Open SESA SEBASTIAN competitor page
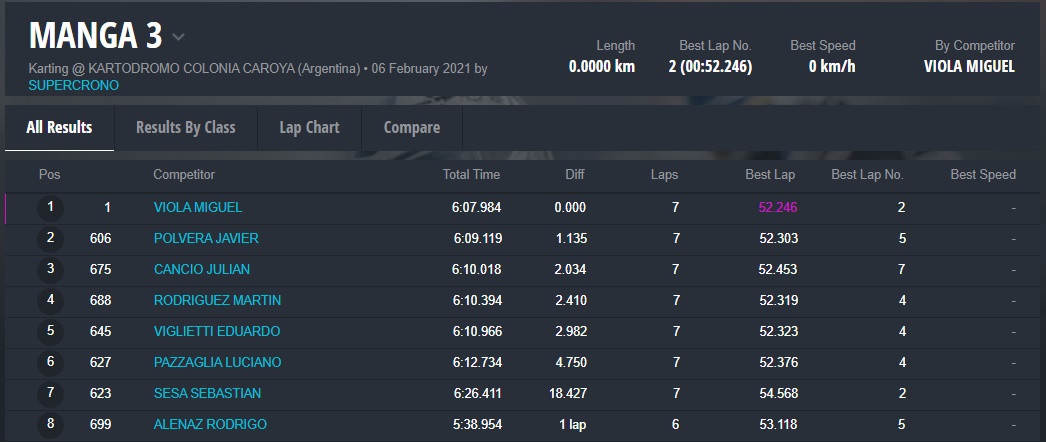This screenshot has height=442, width=1046. (207, 394)
